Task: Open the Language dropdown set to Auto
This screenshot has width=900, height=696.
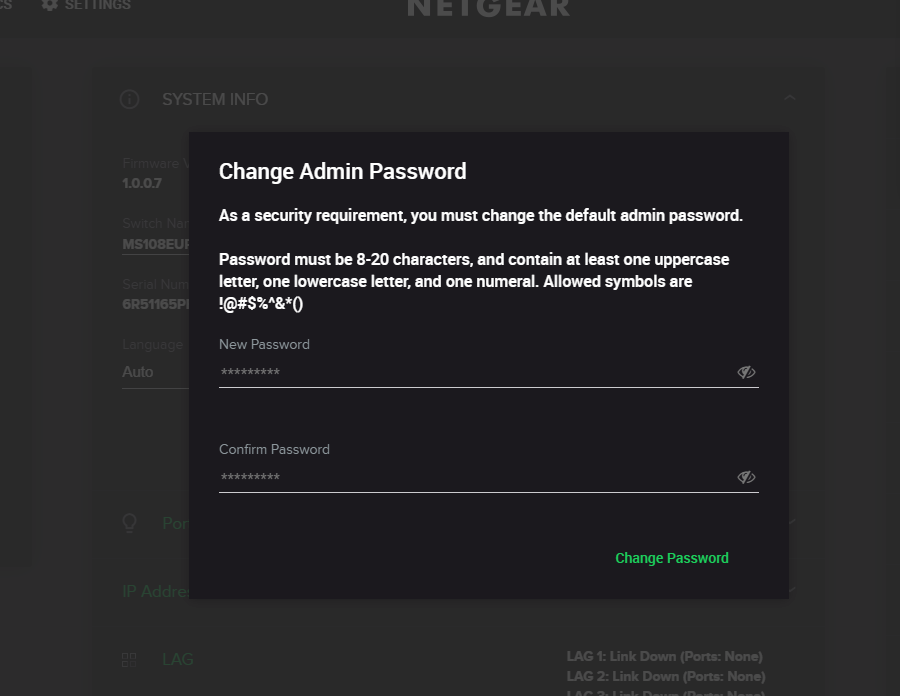Action: (150, 372)
